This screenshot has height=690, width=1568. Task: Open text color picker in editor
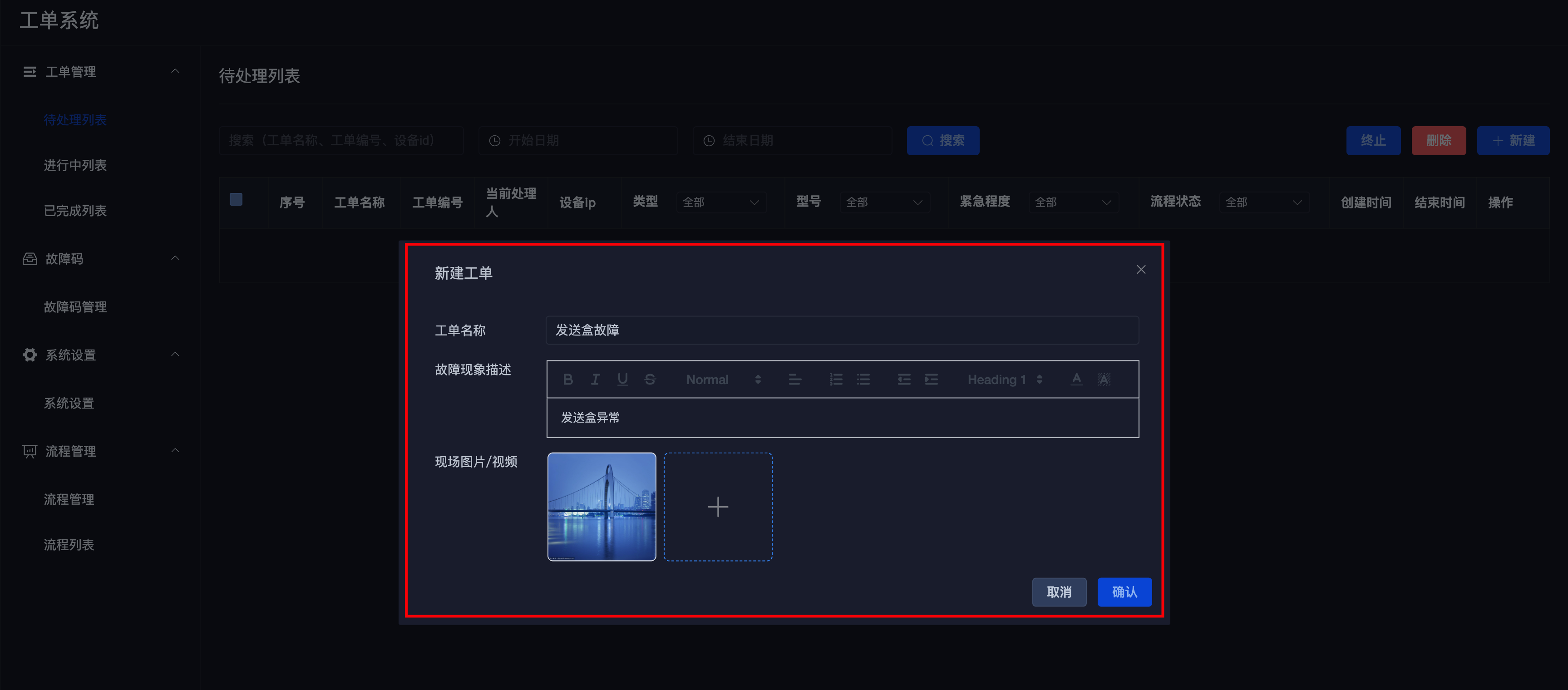(1076, 379)
